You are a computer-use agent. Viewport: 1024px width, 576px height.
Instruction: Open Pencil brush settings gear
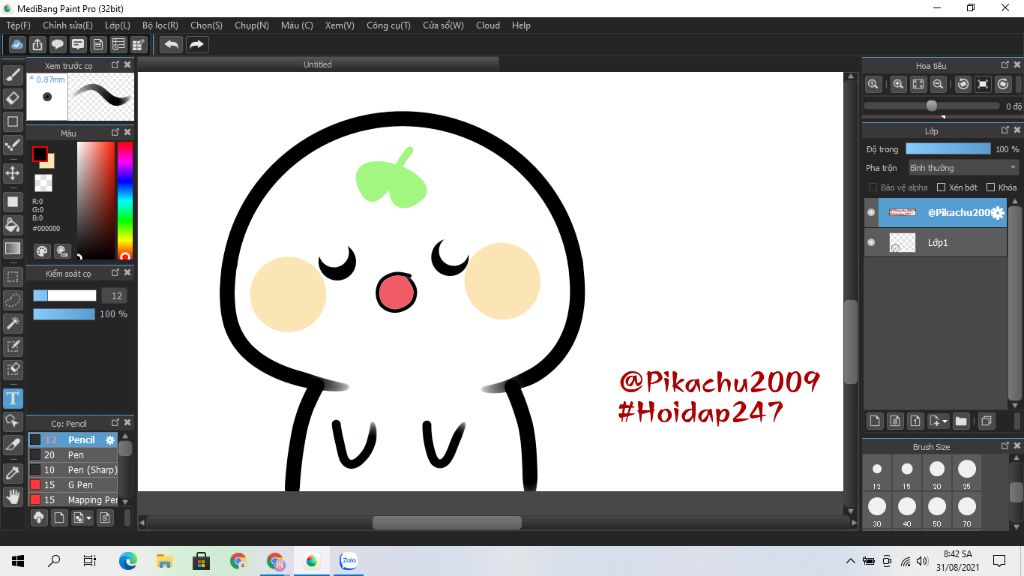110,440
